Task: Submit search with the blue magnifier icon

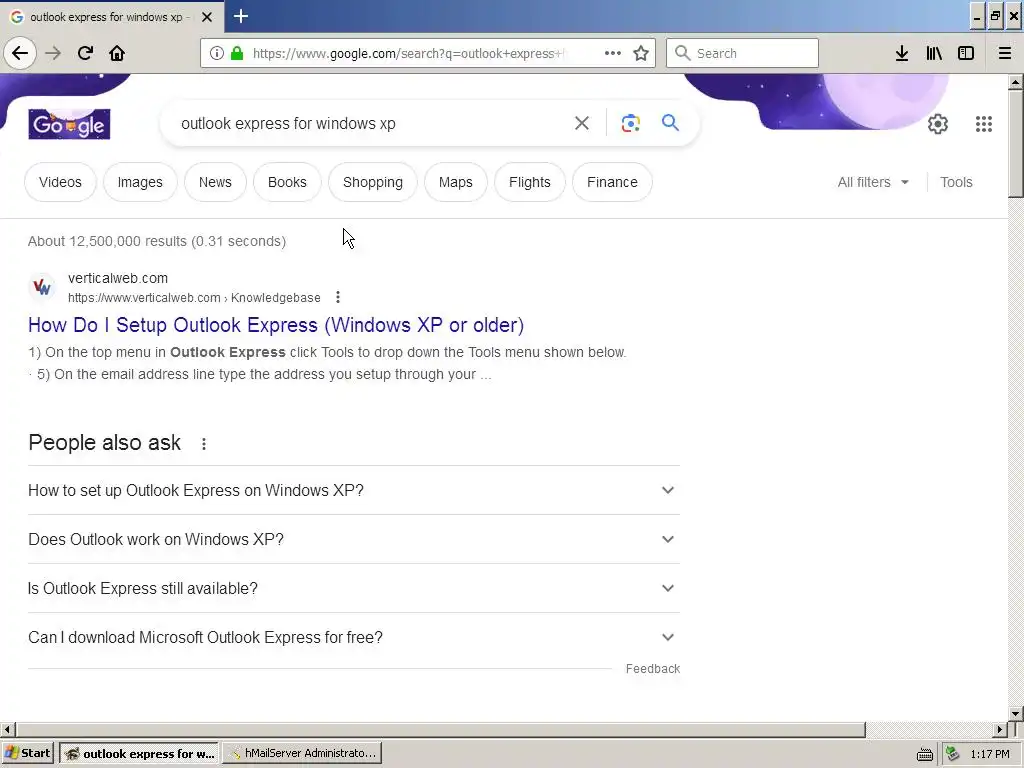Action: click(670, 123)
